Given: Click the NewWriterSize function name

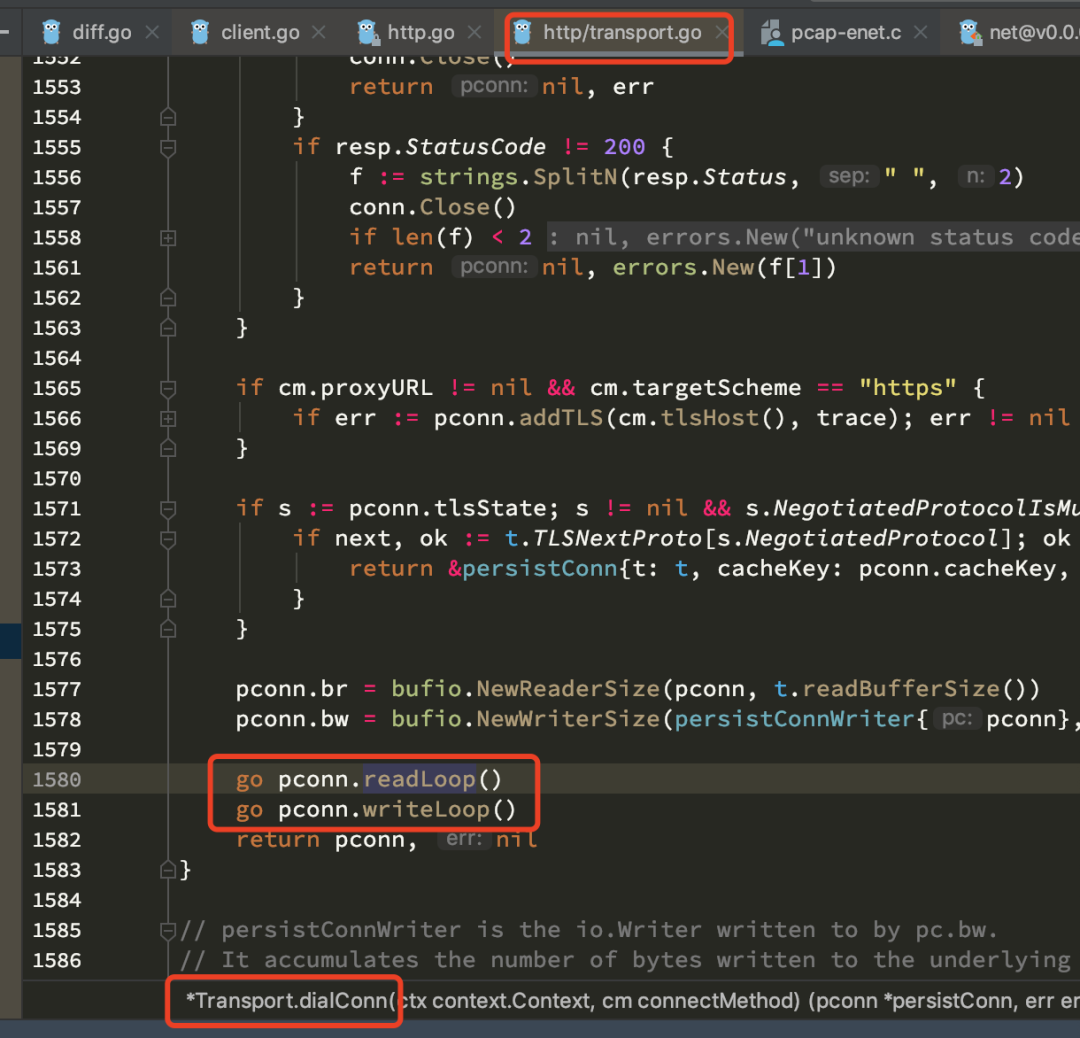Looking at the screenshot, I should [568, 719].
